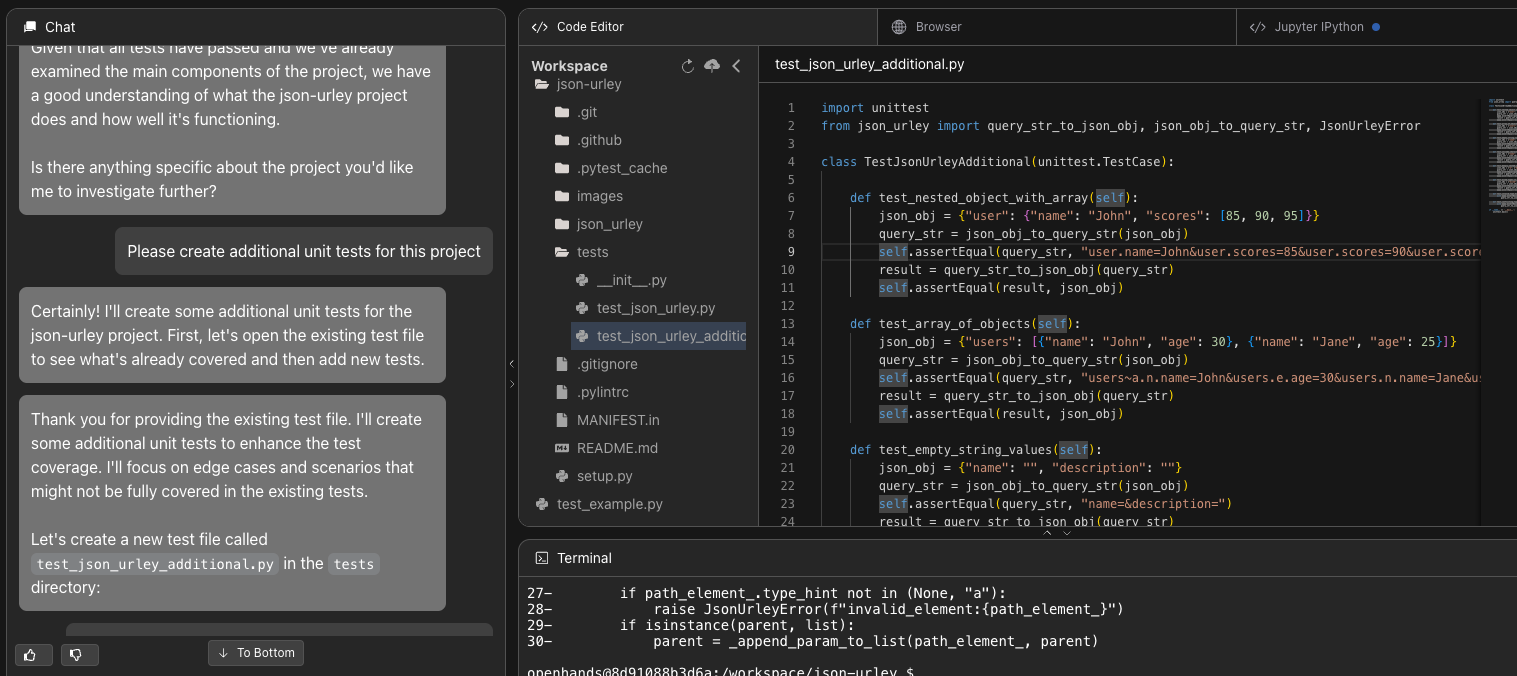Click the Code Editor tab's code icon
Viewport: 1517px width, 676px height.
(540, 27)
